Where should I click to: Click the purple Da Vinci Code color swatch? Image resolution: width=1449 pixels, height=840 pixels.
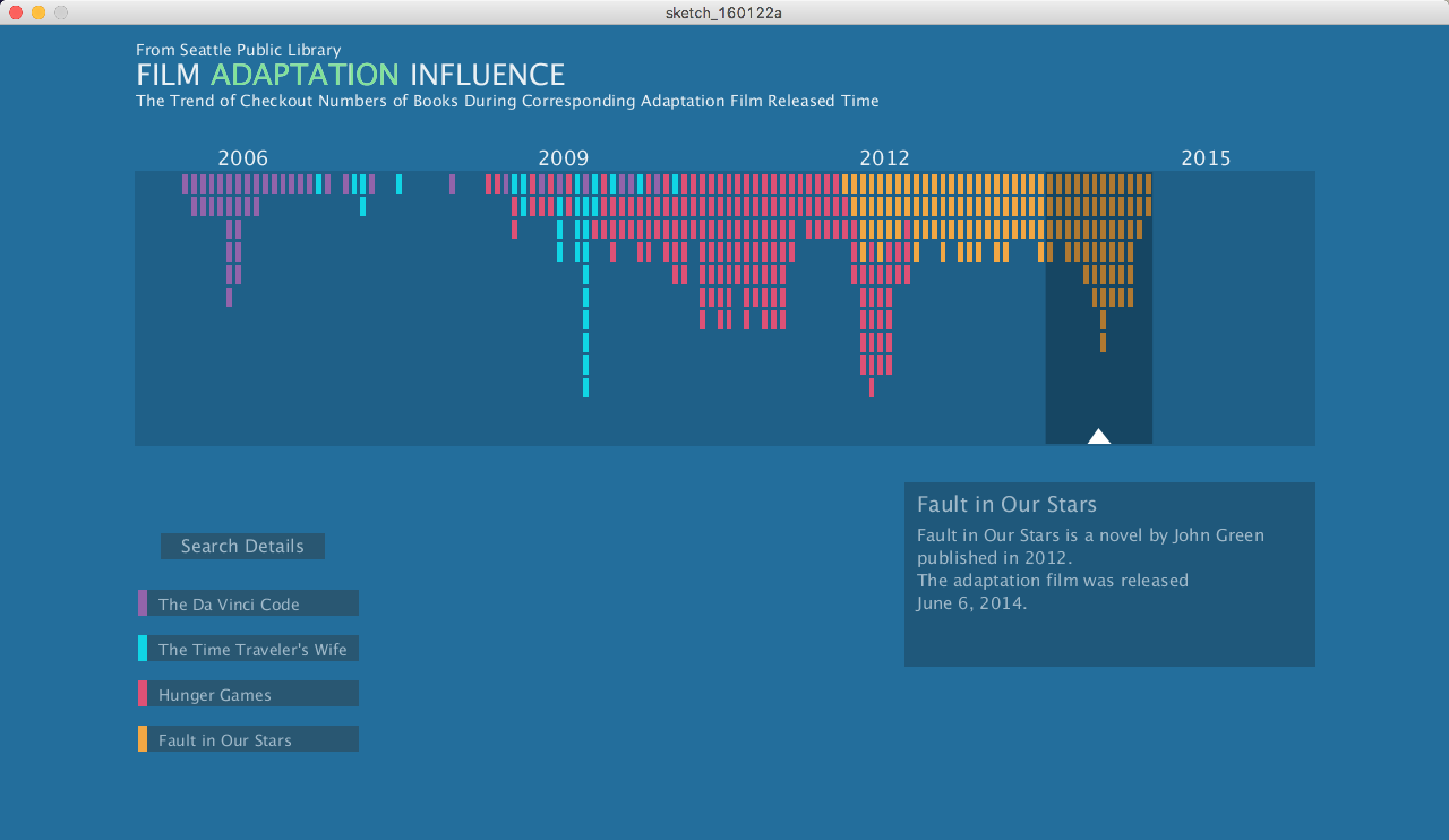pyautogui.click(x=142, y=603)
